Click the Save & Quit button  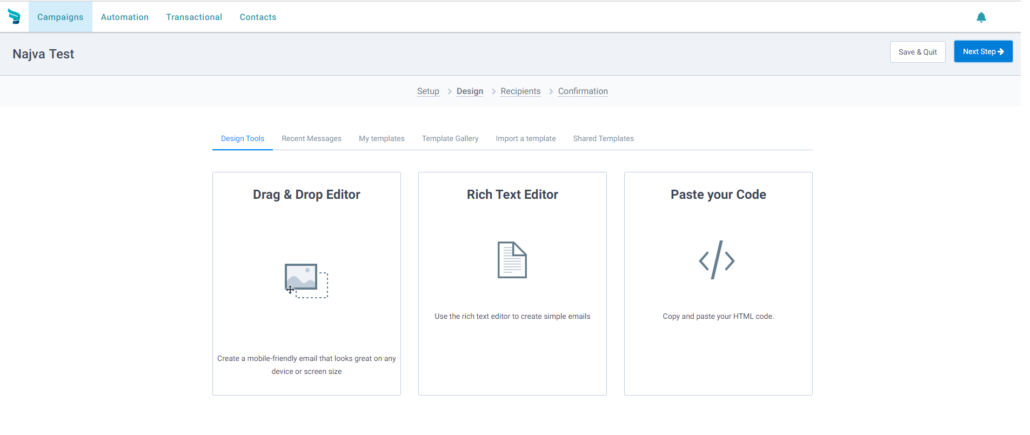click(918, 52)
